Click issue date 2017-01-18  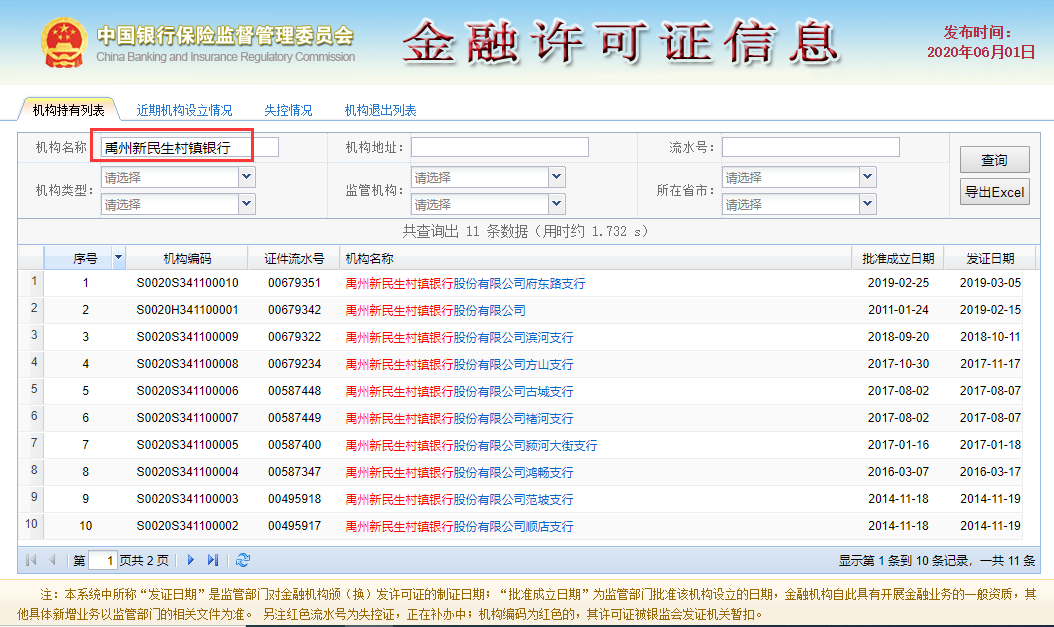pos(990,444)
